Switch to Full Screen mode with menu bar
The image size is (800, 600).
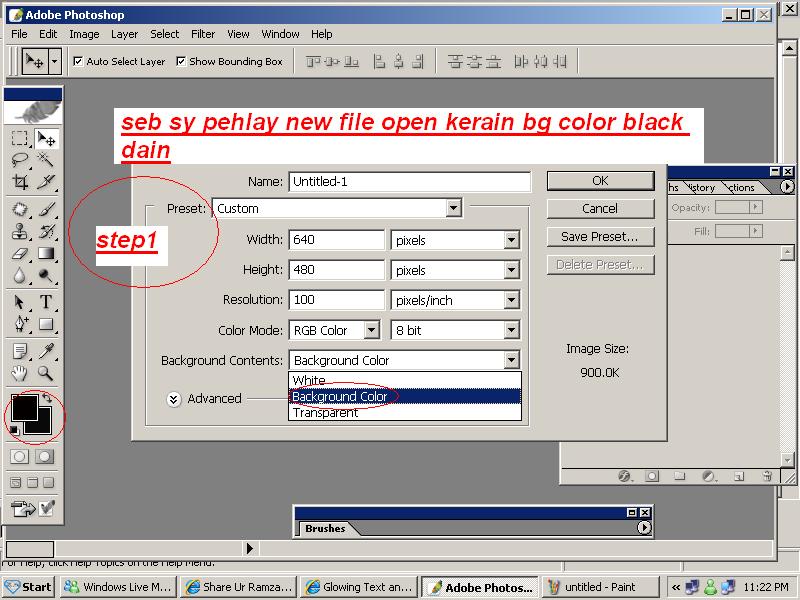click(32, 482)
